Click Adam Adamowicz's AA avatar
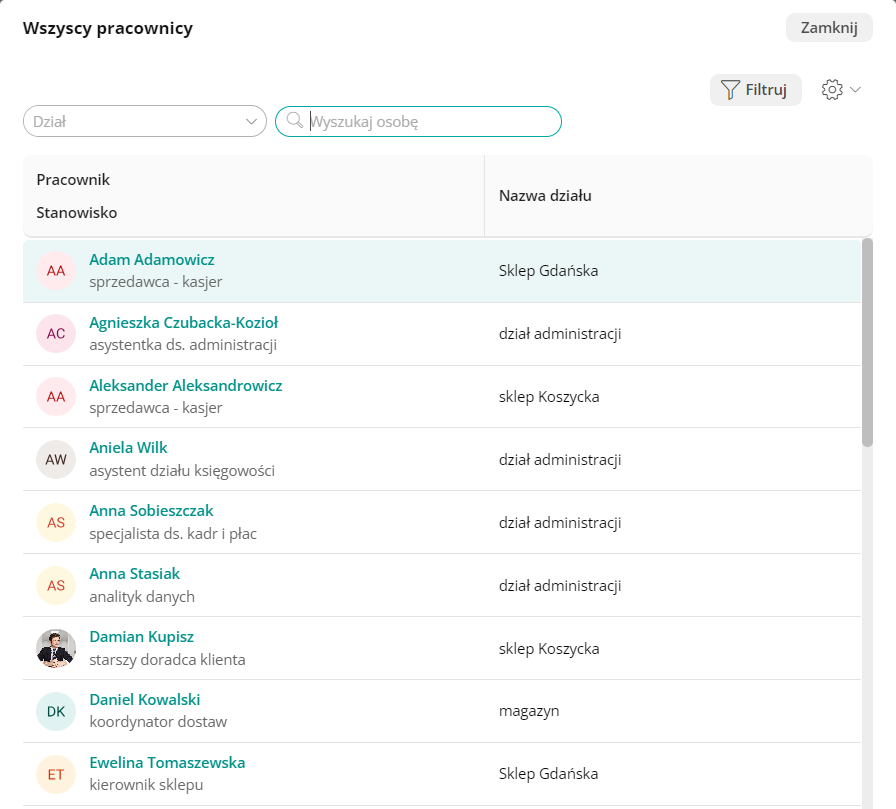The image size is (896, 809). (x=56, y=270)
